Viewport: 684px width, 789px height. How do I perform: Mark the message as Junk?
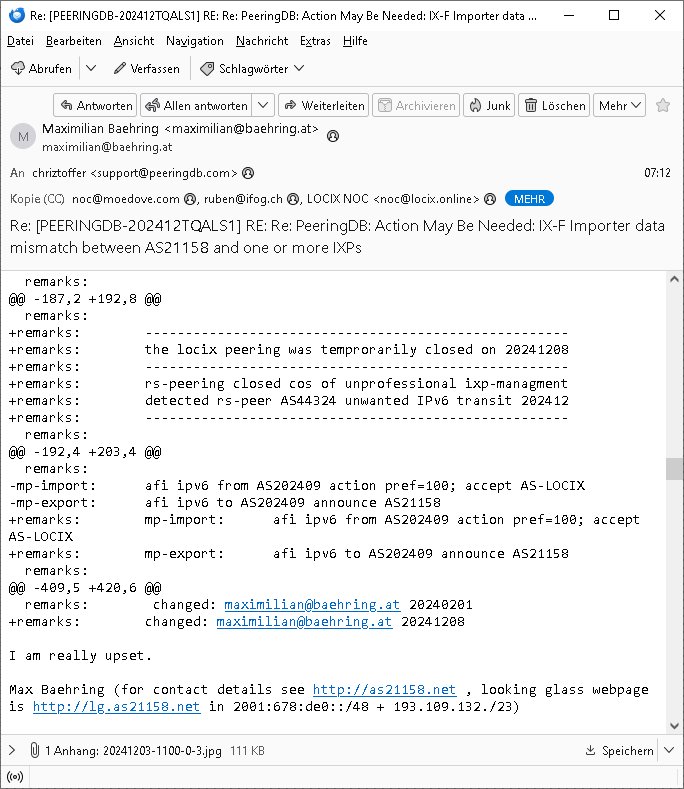[488, 105]
